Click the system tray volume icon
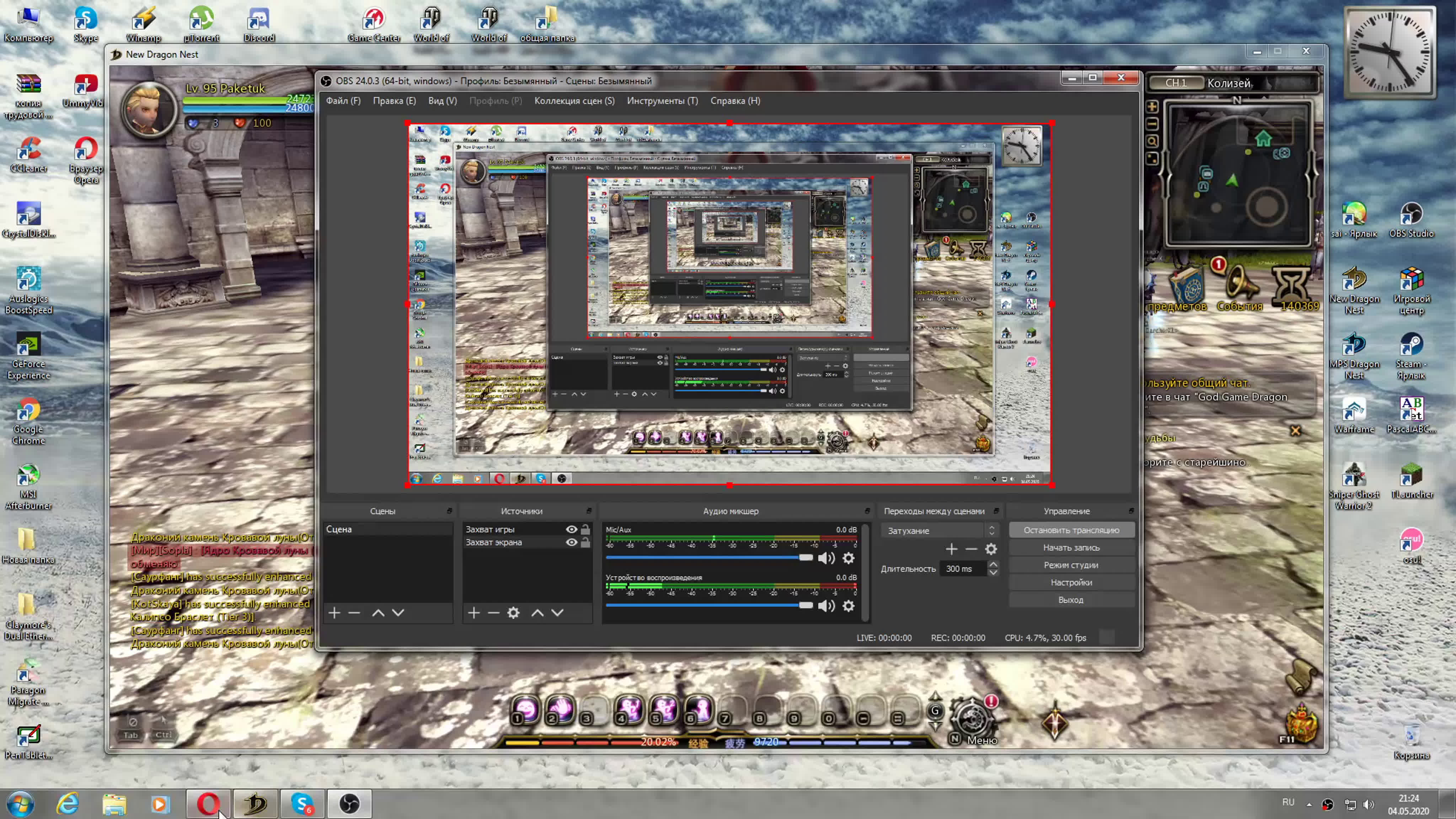The width and height of the screenshot is (1456, 819). (x=1369, y=804)
